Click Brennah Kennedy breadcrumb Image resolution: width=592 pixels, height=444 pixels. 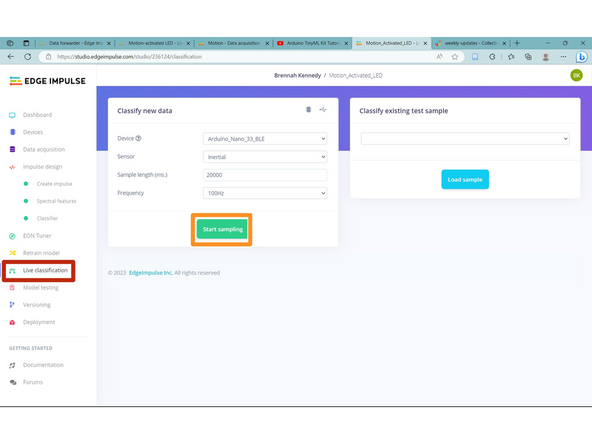pyautogui.click(x=298, y=76)
